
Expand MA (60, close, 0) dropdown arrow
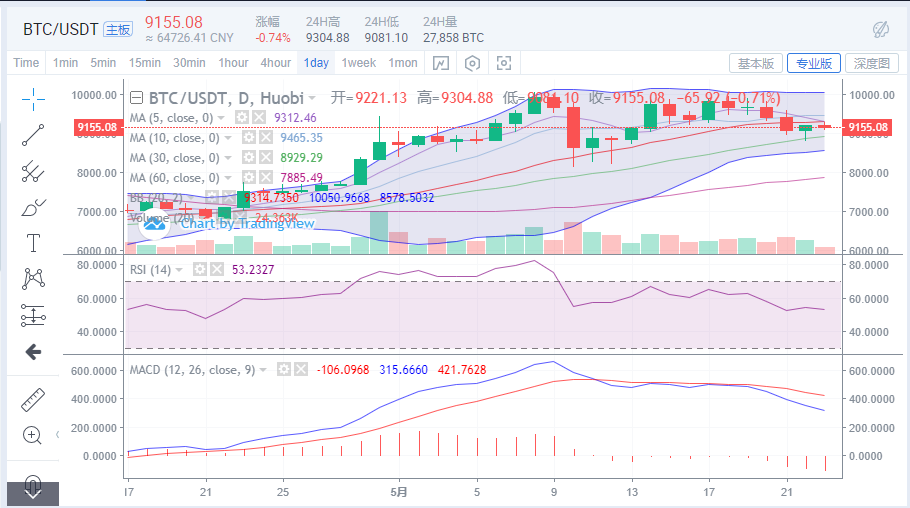tap(228, 178)
